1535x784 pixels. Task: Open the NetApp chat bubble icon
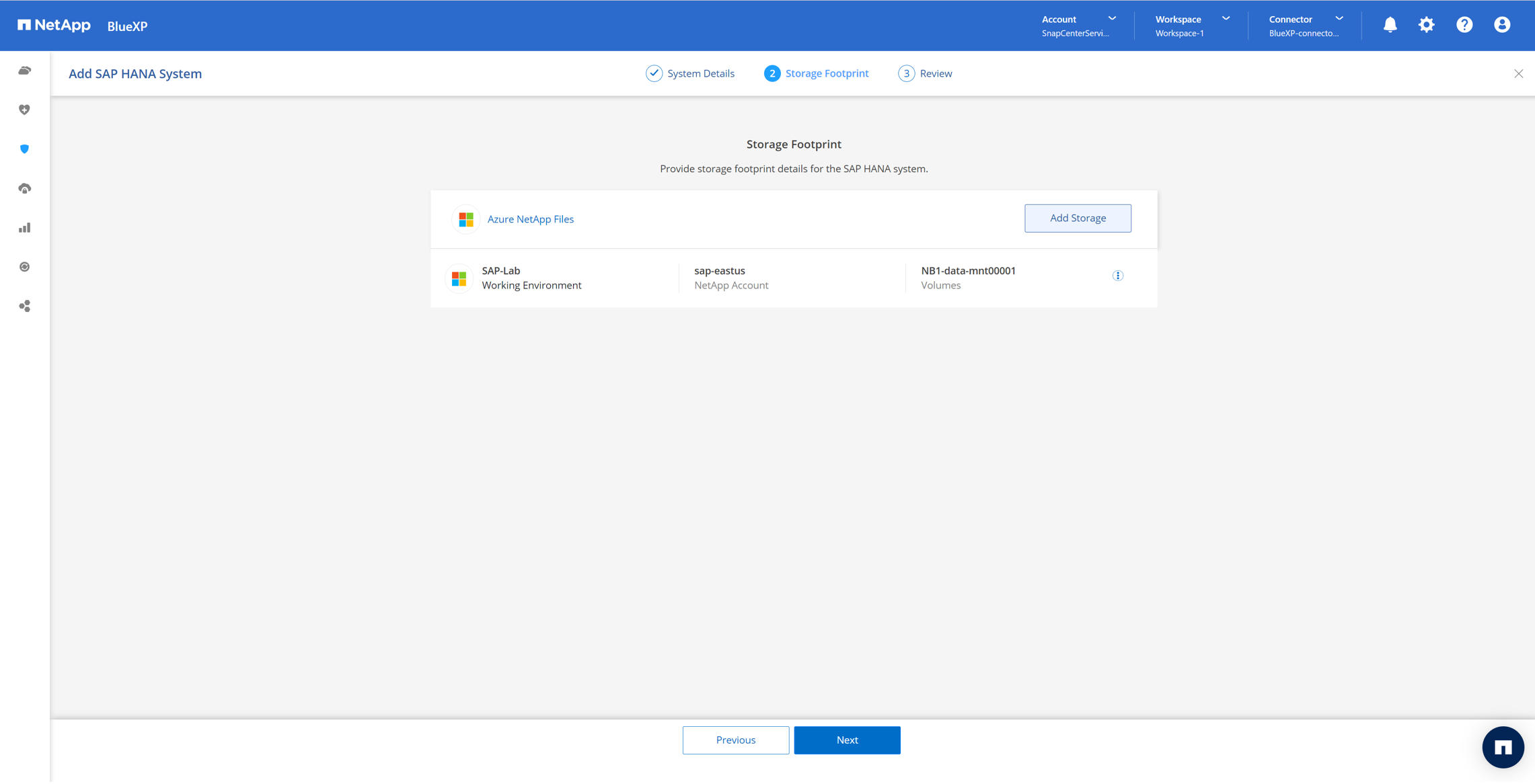point(1502,747)
